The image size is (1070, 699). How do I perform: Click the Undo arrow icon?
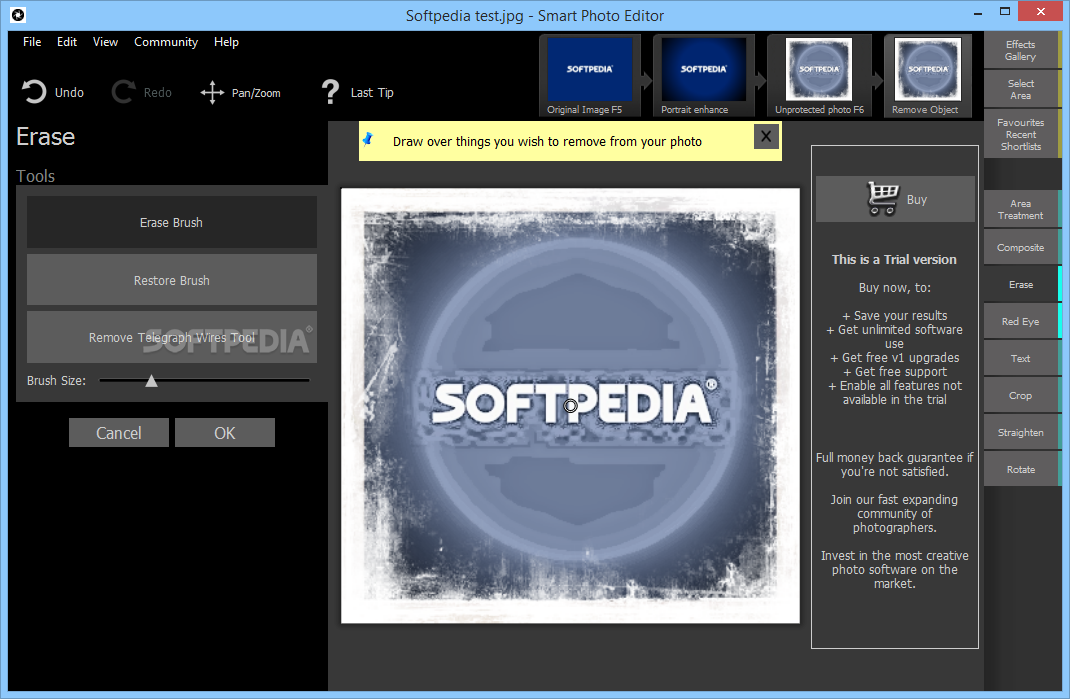tap(33, 91)
